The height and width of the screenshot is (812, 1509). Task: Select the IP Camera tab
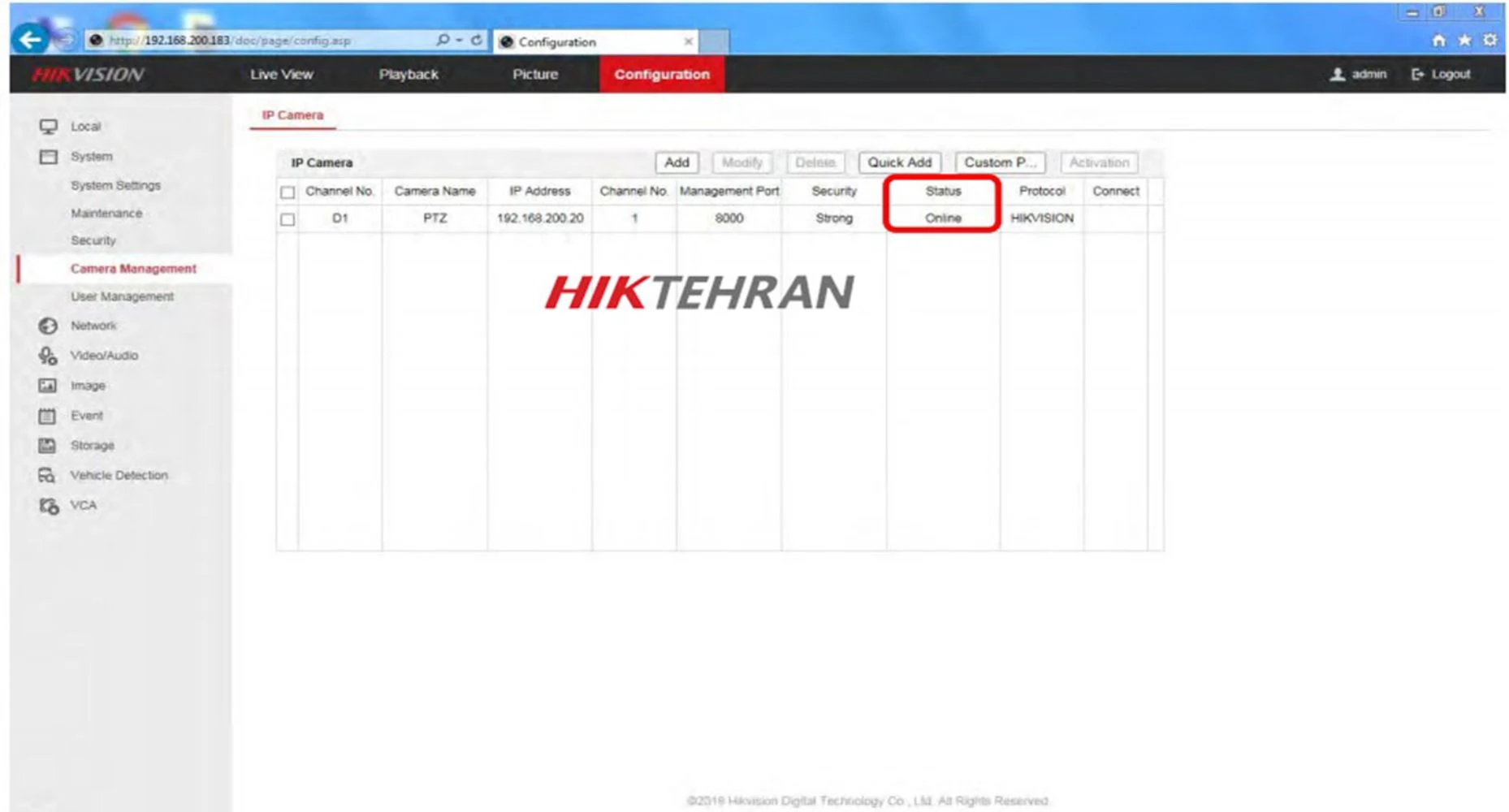(292, 115)
